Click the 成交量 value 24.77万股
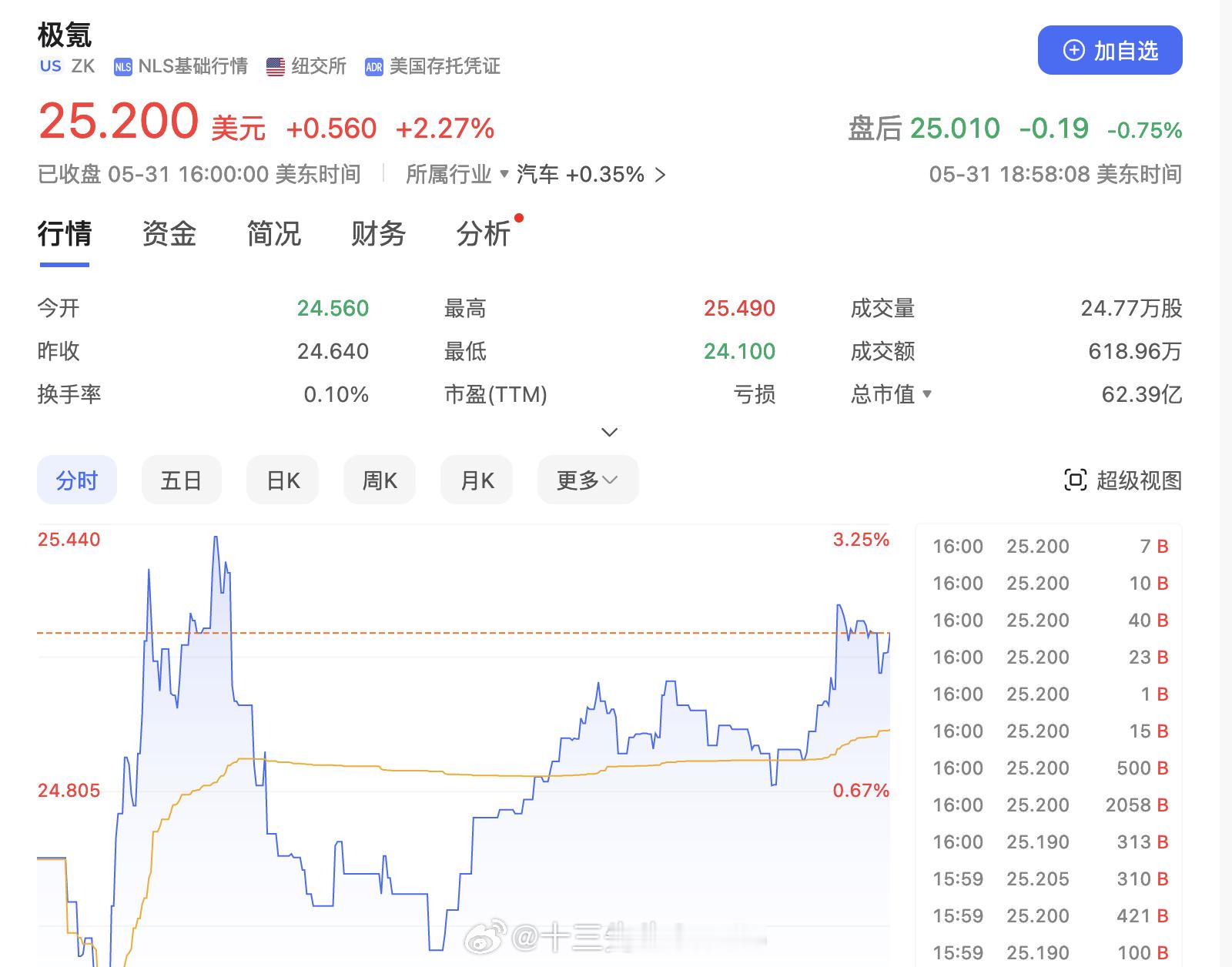The height and width of the screenshot is (967, 1232). coord(1131,309)
